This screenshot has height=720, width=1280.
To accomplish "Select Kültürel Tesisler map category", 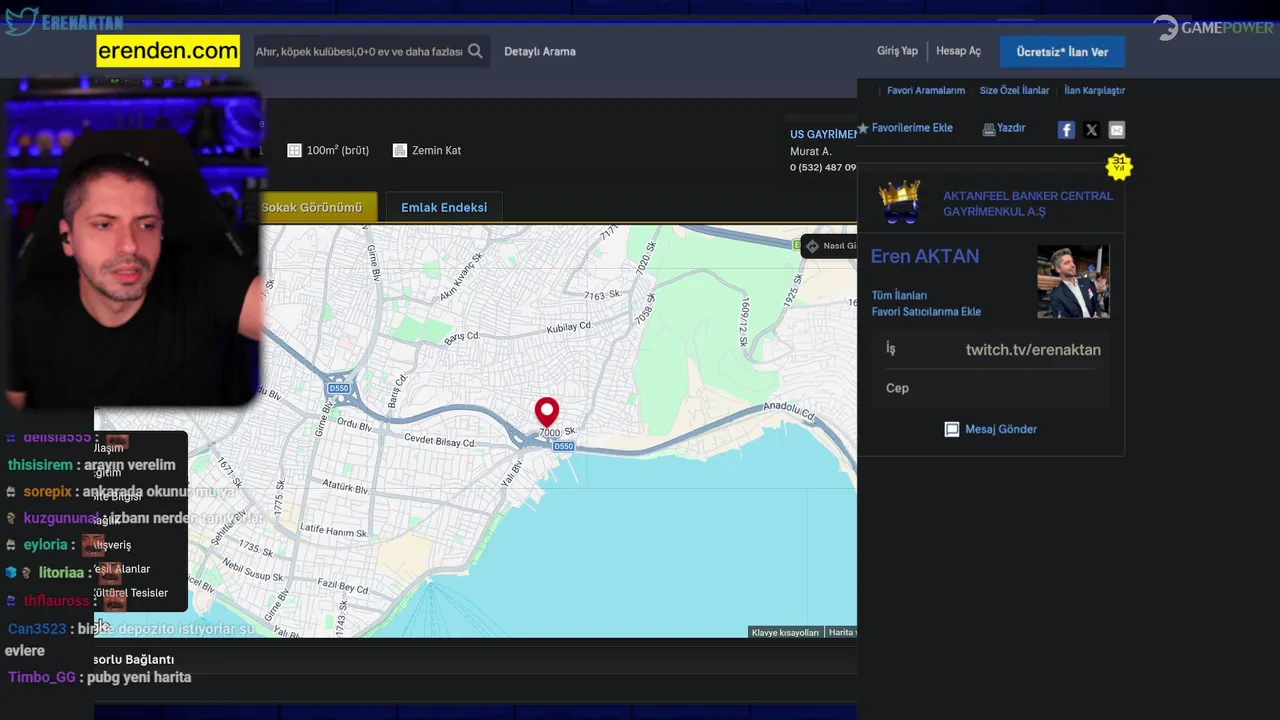I will [x=131, y=593].
